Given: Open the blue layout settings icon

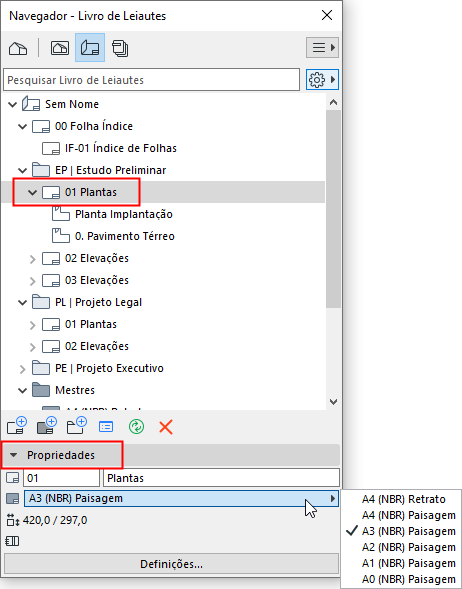Looking at the screenshot, I should tap(106, 427).
